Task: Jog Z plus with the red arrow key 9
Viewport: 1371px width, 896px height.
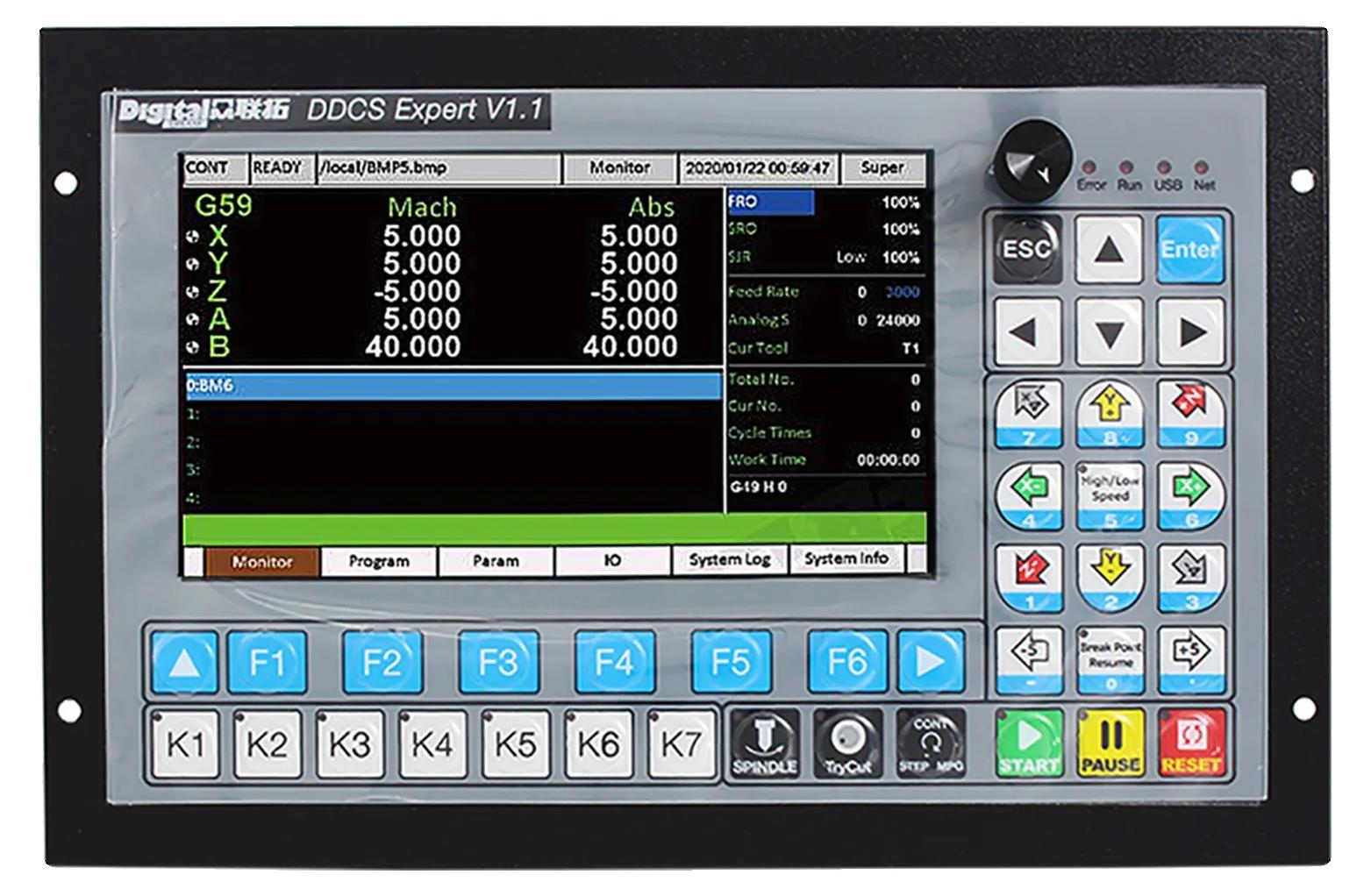Action: 1191,414
